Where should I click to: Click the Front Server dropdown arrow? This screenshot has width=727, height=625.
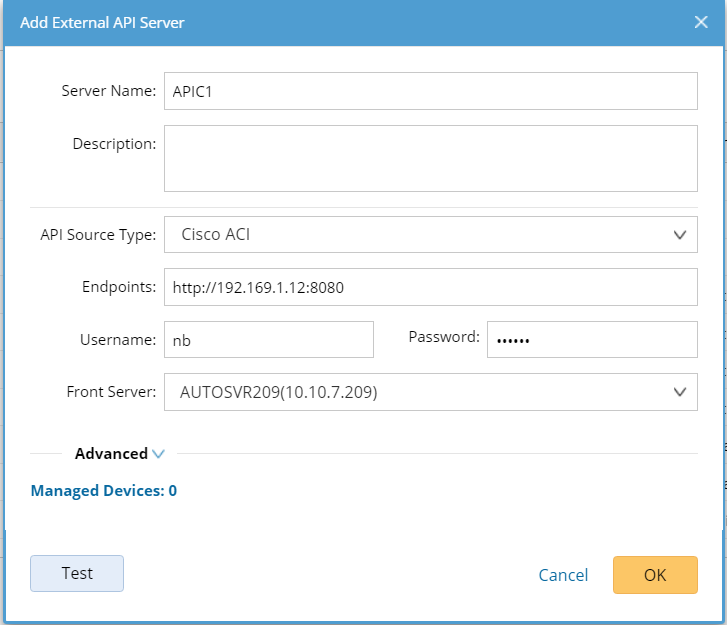coord(680,391)
